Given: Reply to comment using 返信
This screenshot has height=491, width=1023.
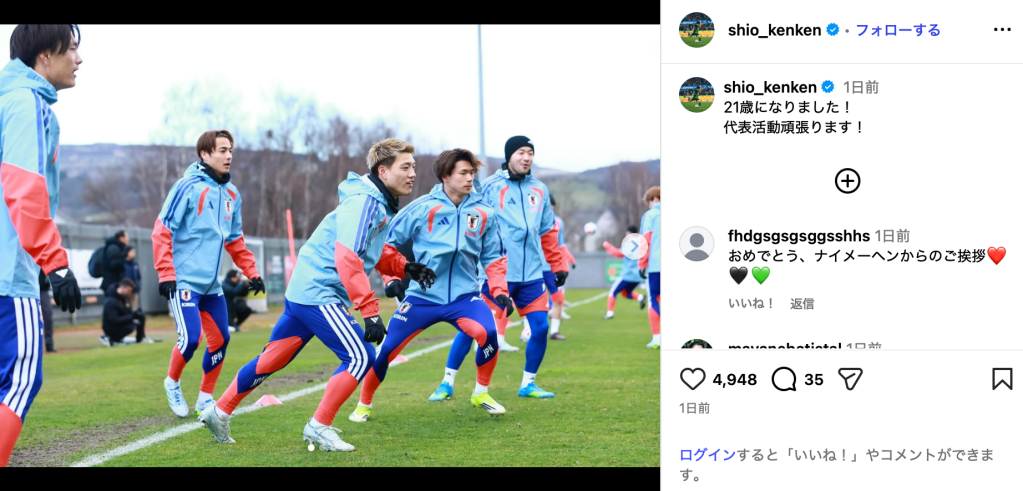Looking at the screenshot, I should click(x=802, y=304).
